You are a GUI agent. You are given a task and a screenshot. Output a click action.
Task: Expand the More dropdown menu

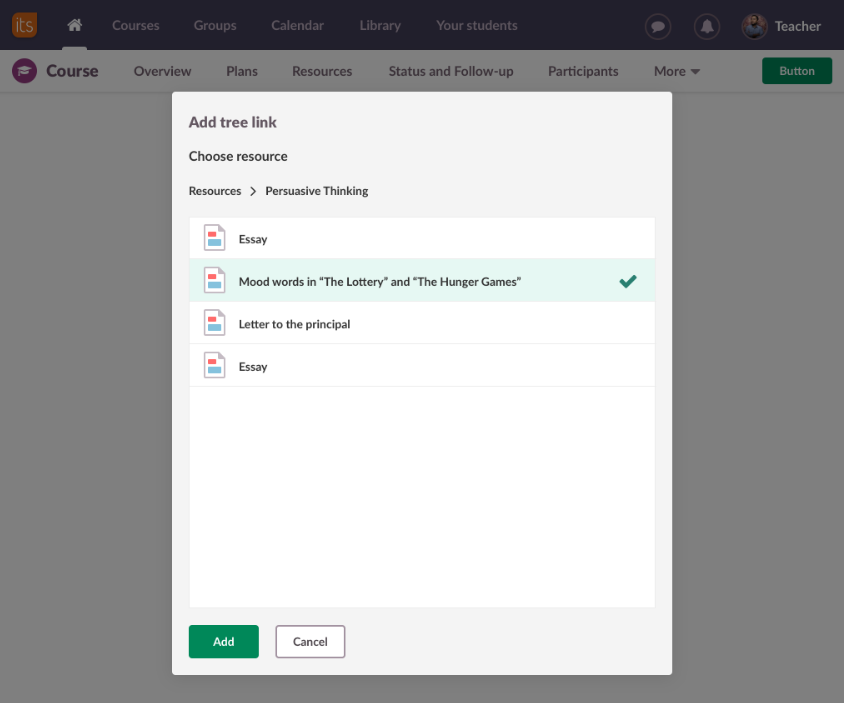click(x=676, y=71)
